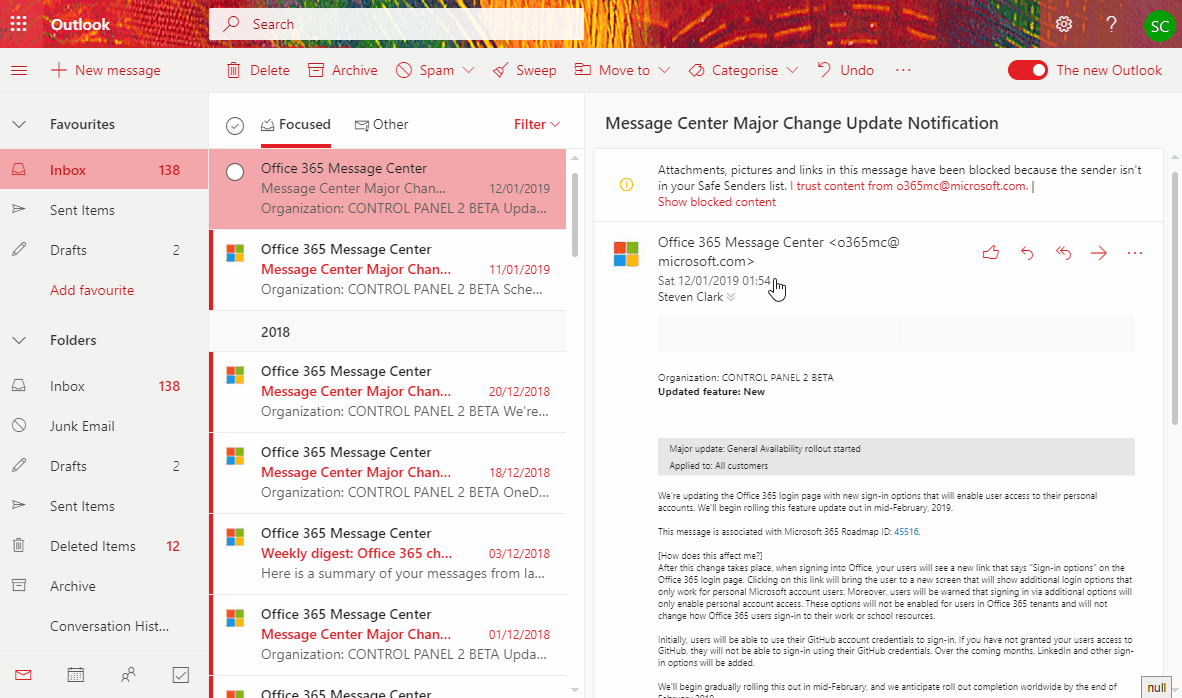The image size is (1182, 698).
Task: Open the Filter dropdown
Action: pyautogui.click(x=537, y=125)
